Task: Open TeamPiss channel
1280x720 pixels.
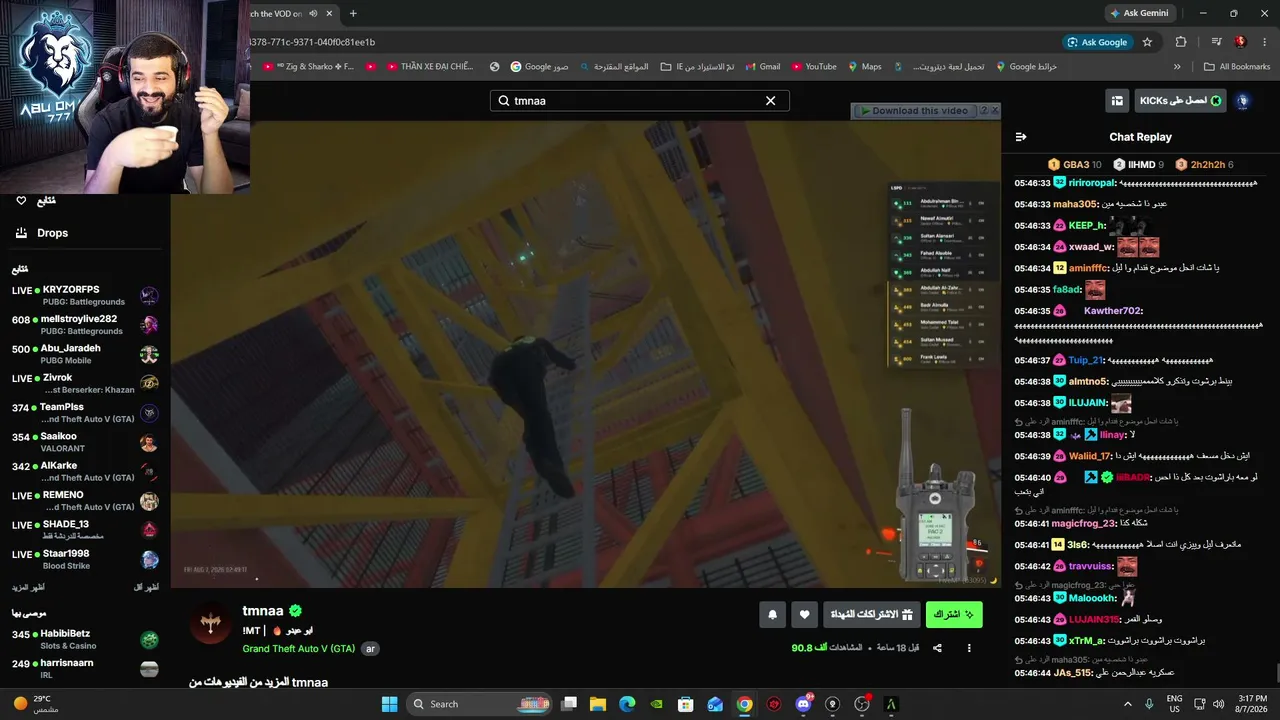Action: pos(85,413)
